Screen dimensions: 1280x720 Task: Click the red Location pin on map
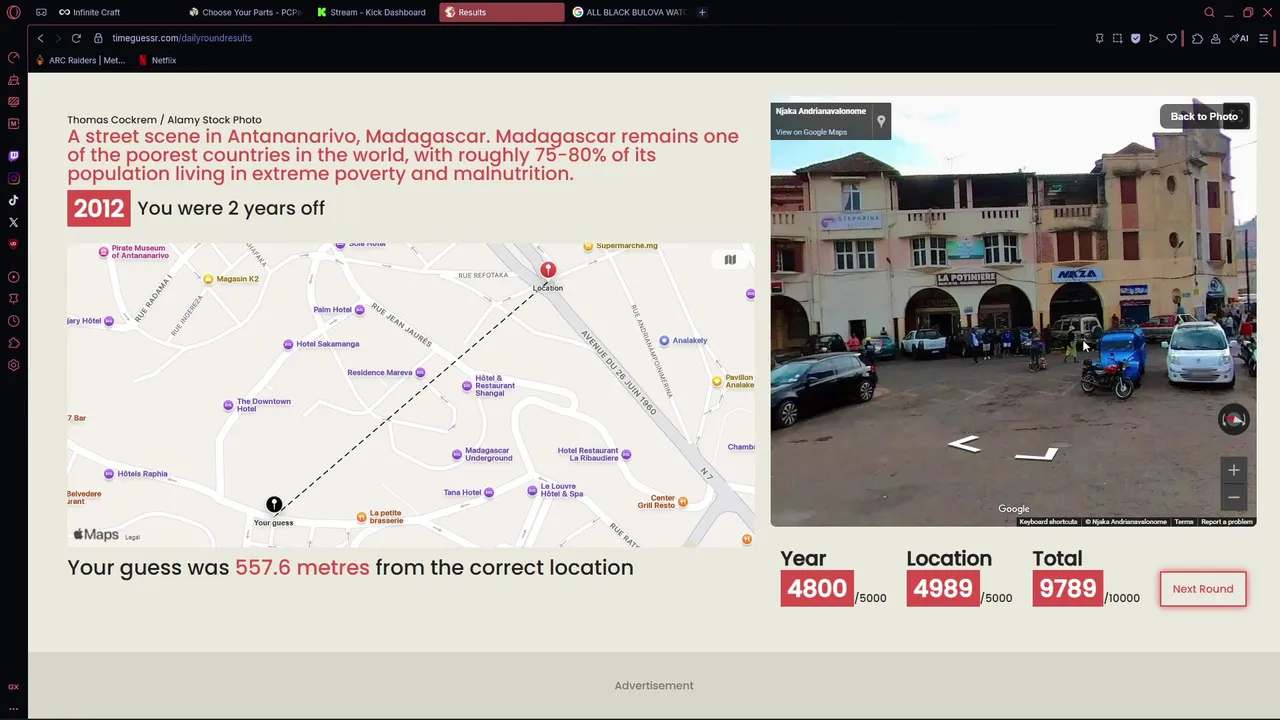(x=548, y=270)
